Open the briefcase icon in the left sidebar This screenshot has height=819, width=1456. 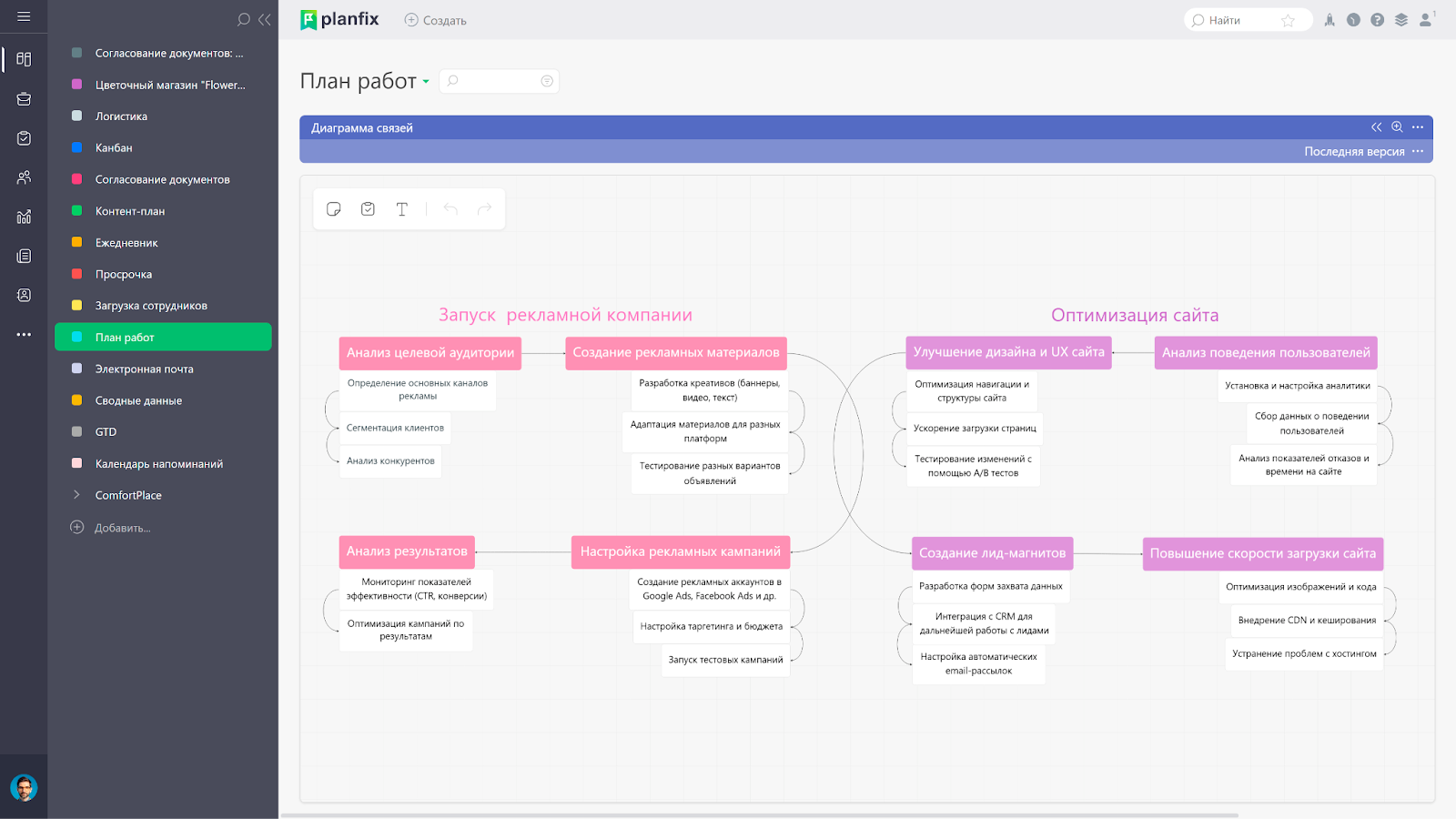[24, 98]
